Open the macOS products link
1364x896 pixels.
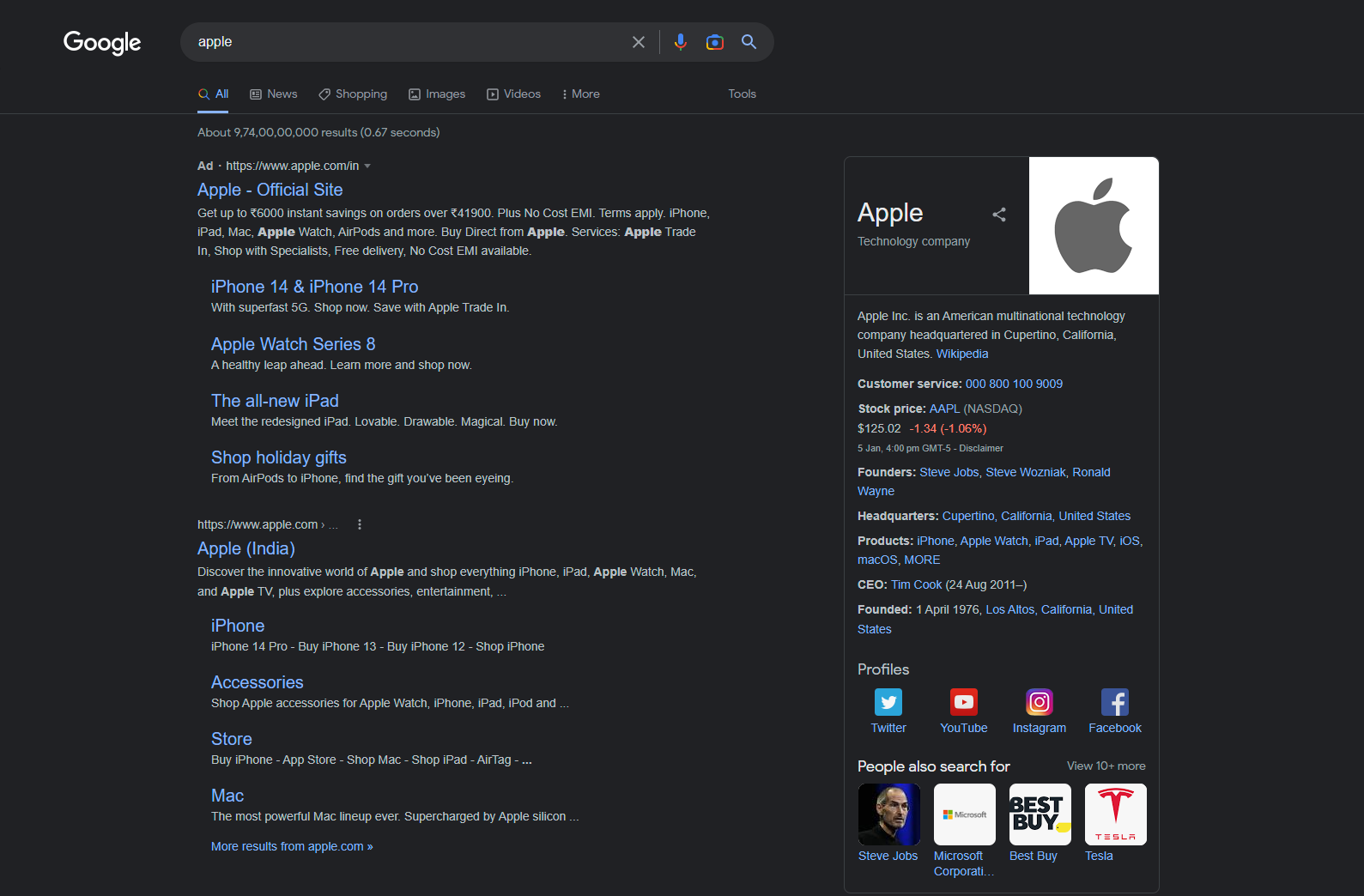(x=877, y=560)
